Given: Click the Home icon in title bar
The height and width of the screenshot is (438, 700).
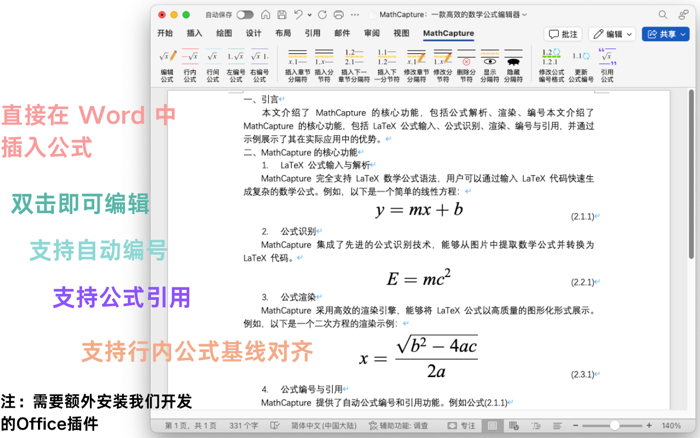Looking at the screenshot, I should (x=266, y=15).
